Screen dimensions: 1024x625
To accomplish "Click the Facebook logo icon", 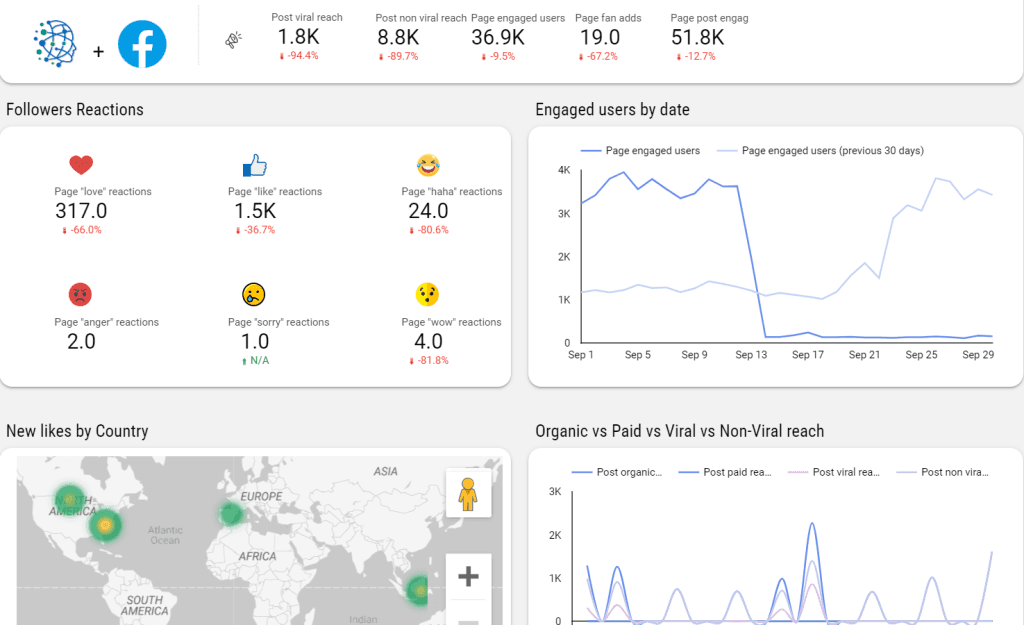I will coord(142,44).
